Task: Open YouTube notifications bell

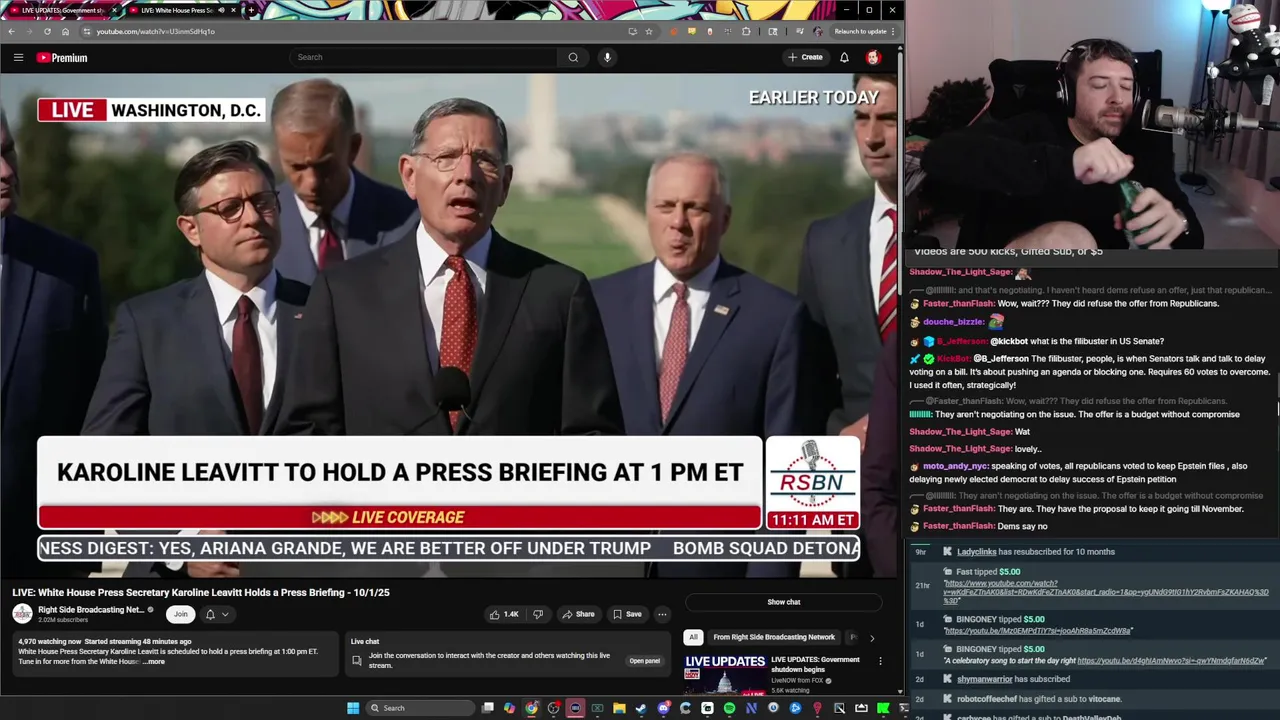Action: pyautogui.click(x=844, y=57)
